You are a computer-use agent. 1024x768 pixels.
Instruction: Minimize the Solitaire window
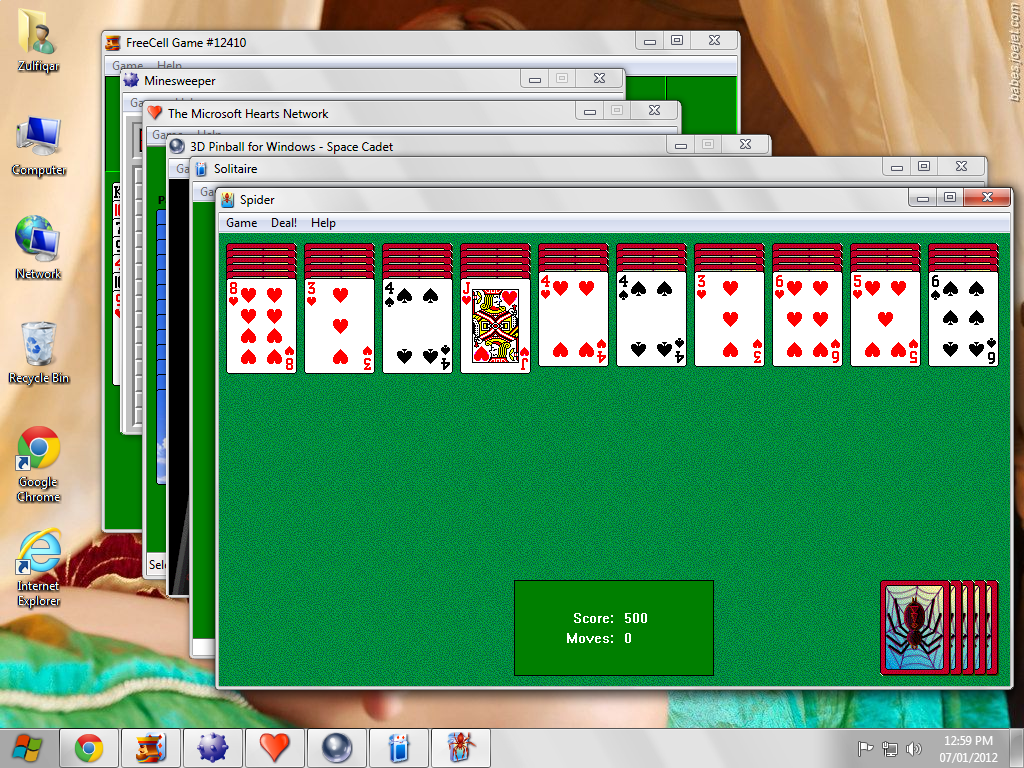(x=897, y=167)
